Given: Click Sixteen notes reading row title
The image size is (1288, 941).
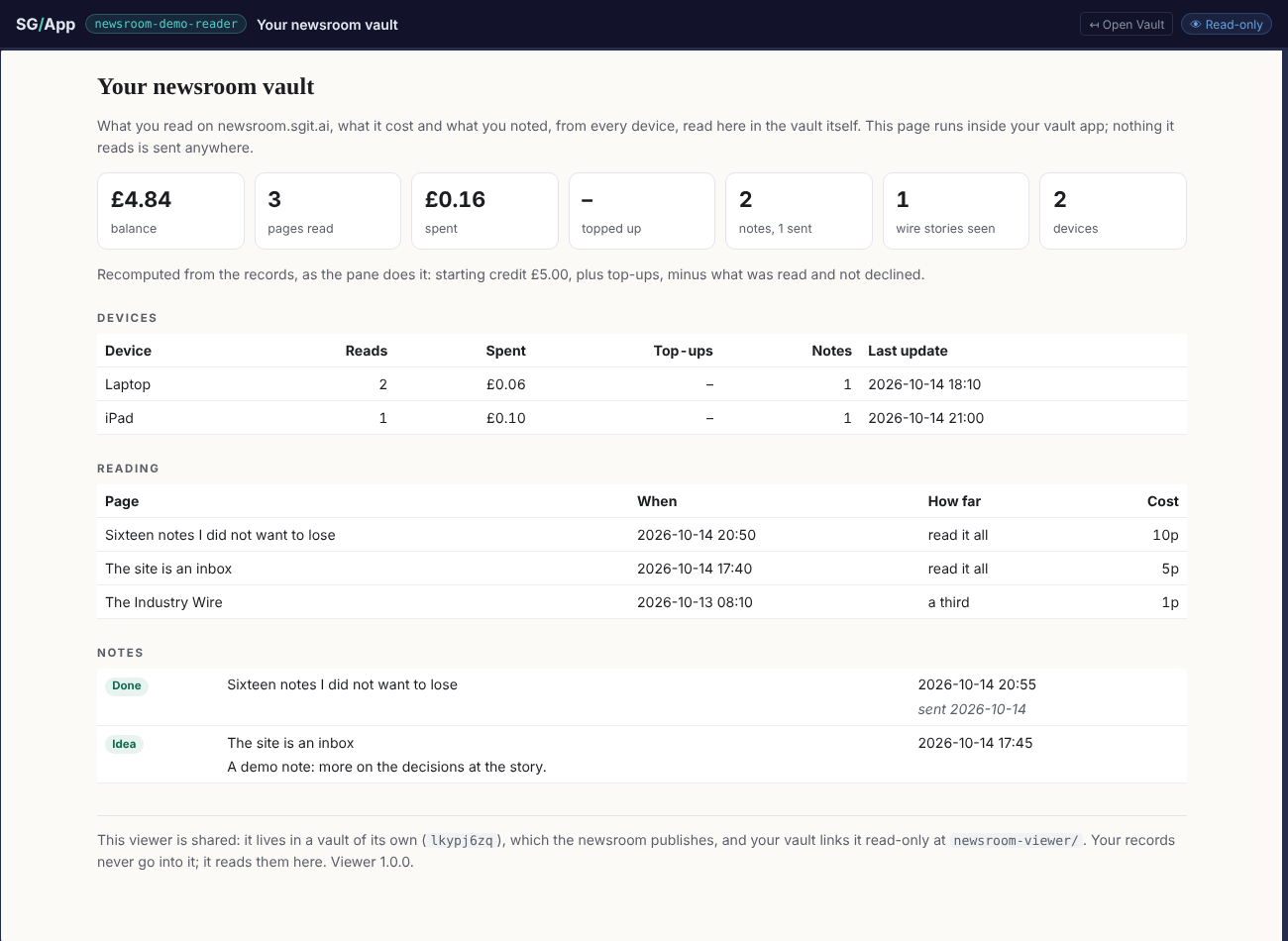Looking at the screenshot, I should (220, 535).
